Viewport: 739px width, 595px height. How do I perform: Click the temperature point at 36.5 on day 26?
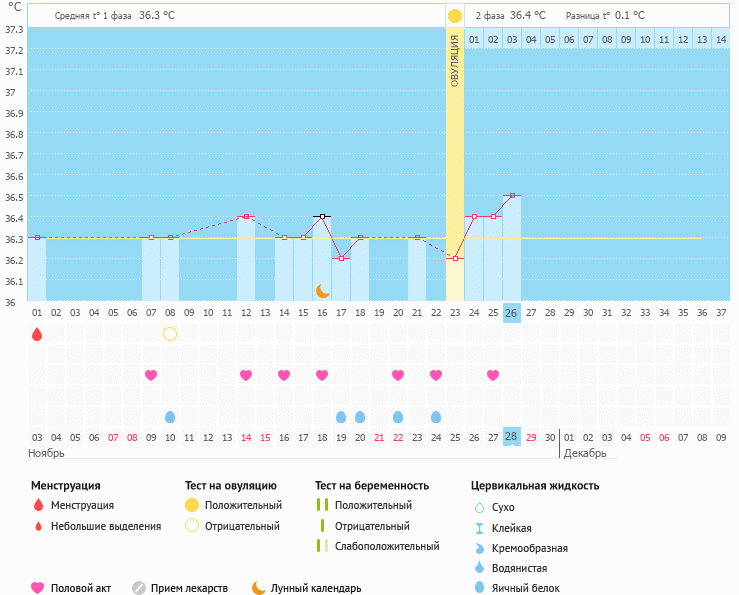(x=512, y=196)
